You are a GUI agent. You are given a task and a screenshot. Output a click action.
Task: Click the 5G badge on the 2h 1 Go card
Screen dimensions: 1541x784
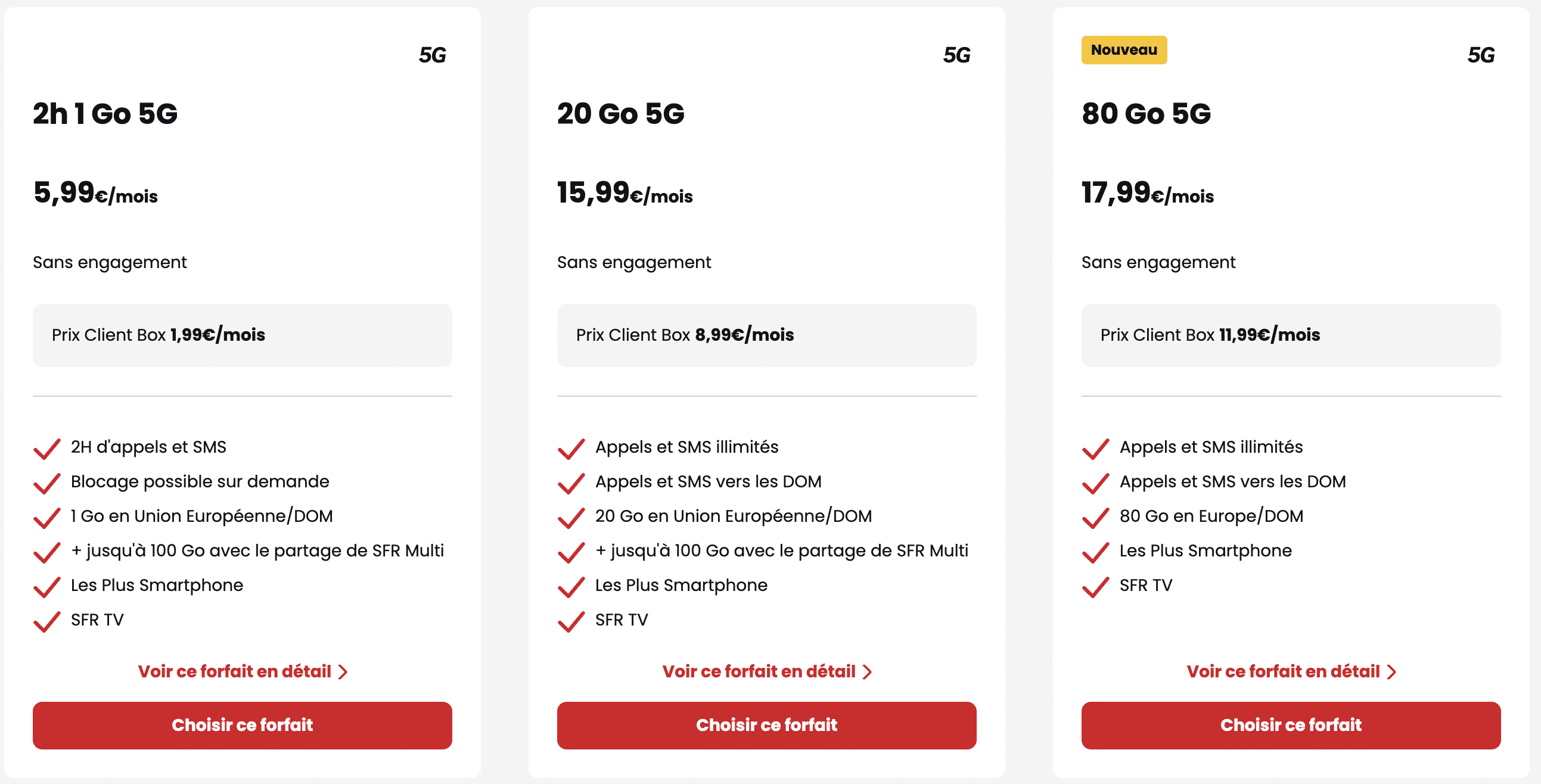433,55
